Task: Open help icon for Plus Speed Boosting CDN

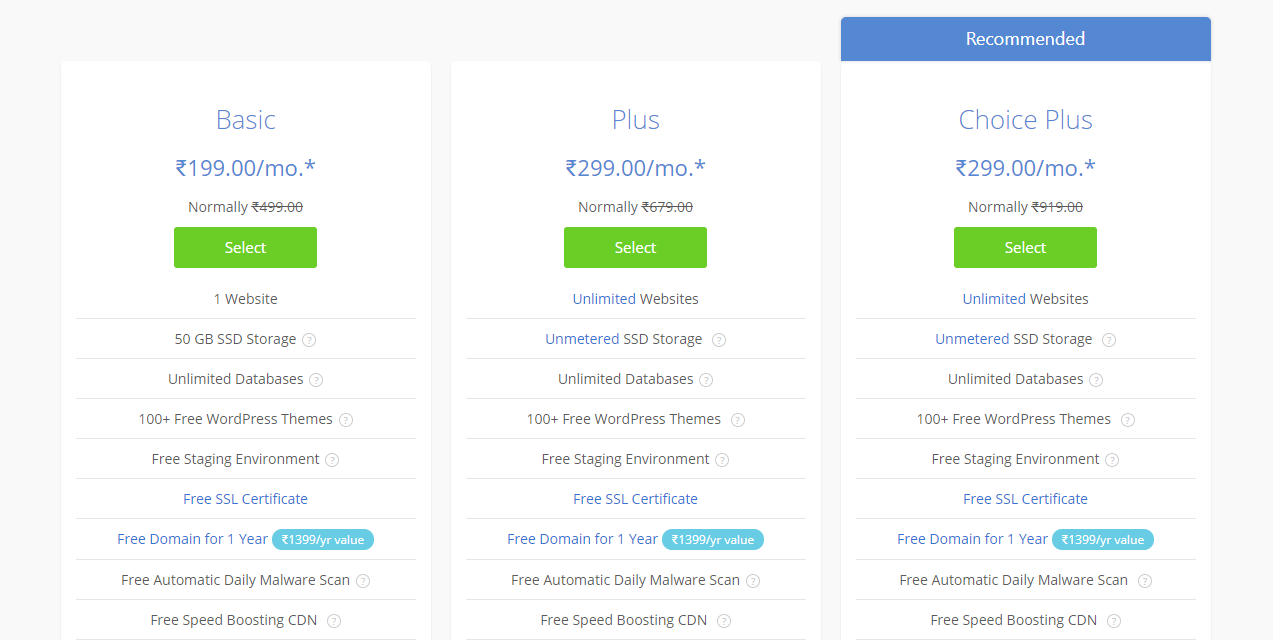Action: point(724,621)
